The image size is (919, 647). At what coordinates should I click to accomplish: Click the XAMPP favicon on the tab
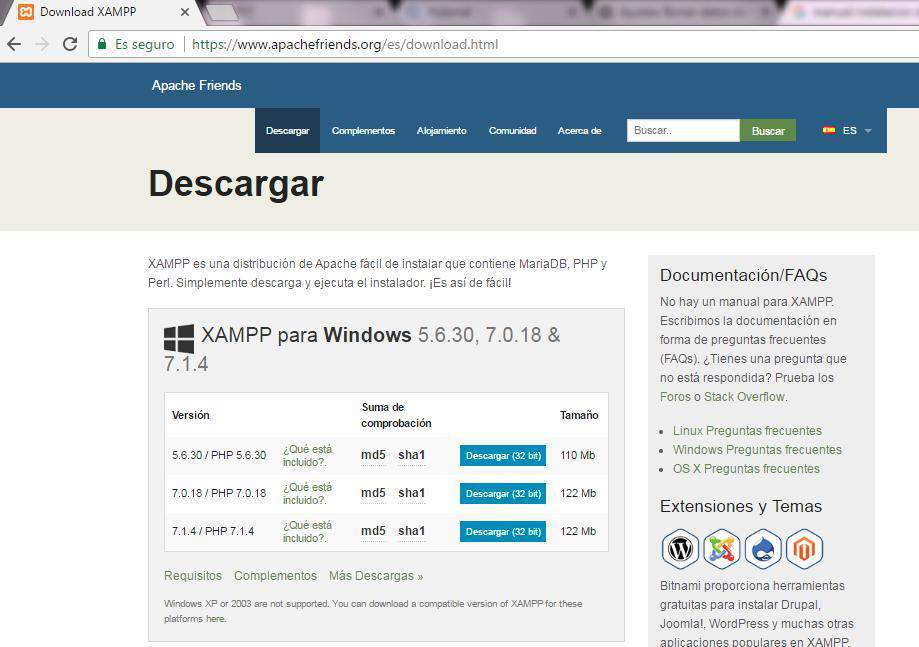[x=26, y=12]
